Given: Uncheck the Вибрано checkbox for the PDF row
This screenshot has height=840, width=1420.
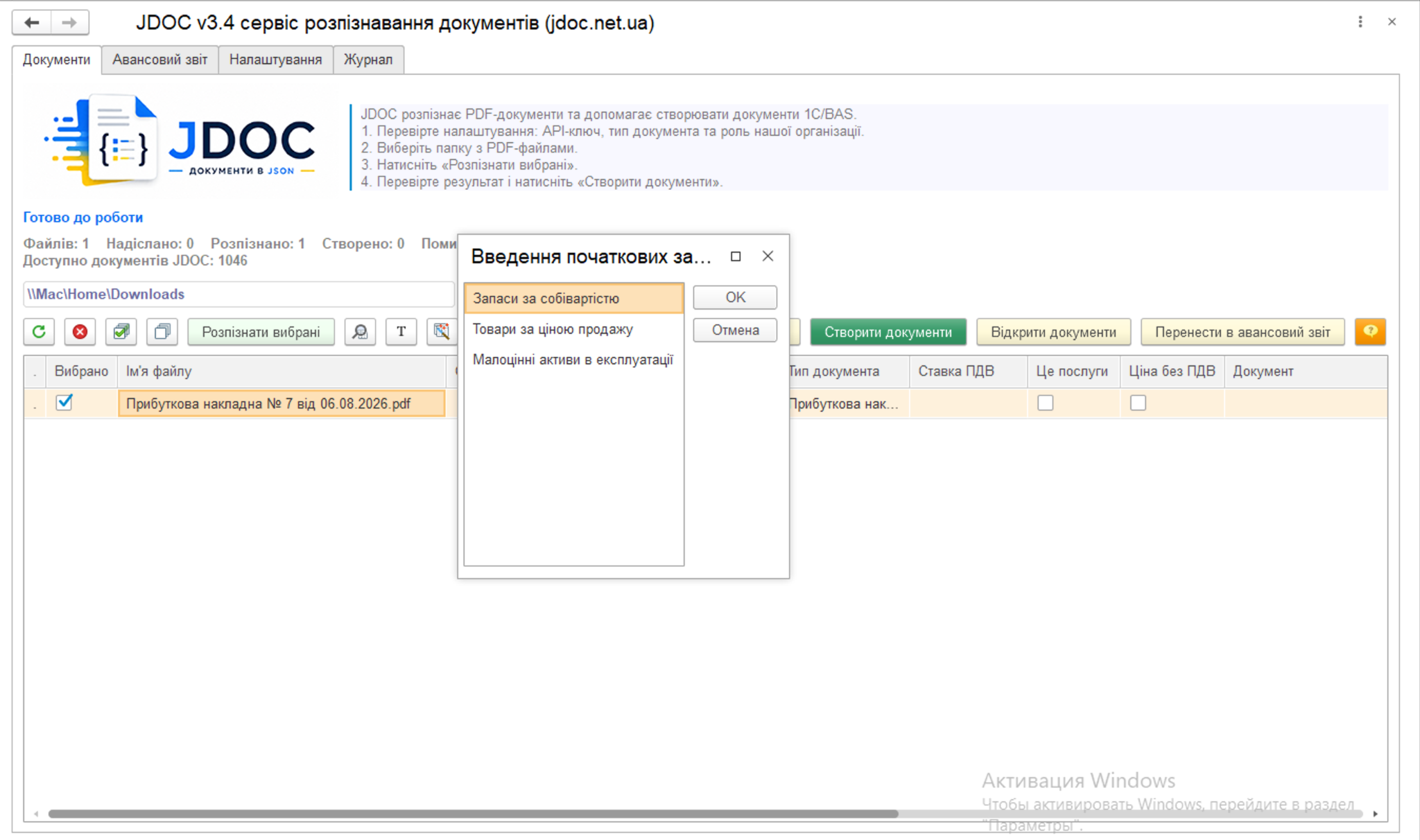Looking at the screenshot, I should [64, 402].
